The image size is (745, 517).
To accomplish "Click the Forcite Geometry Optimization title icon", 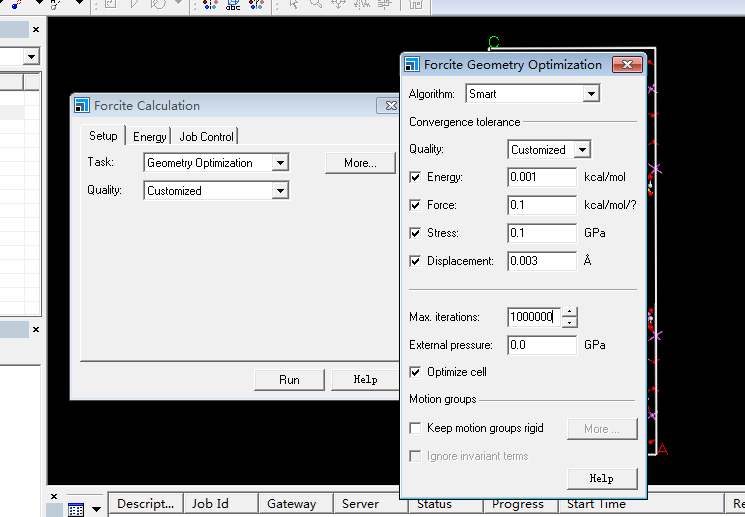I will [412, 64].
